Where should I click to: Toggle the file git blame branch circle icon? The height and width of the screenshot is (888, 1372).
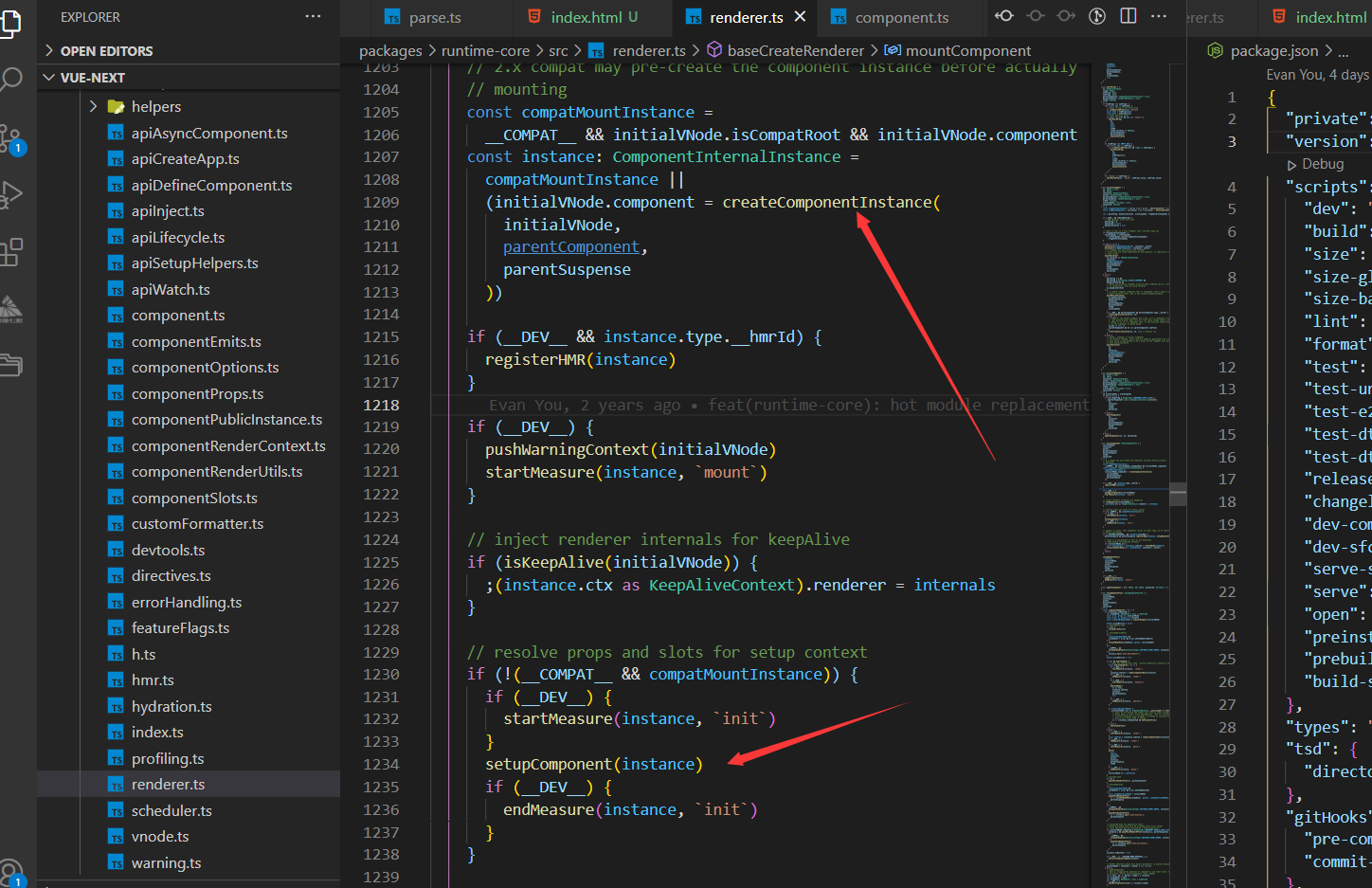coord(1097,16)
